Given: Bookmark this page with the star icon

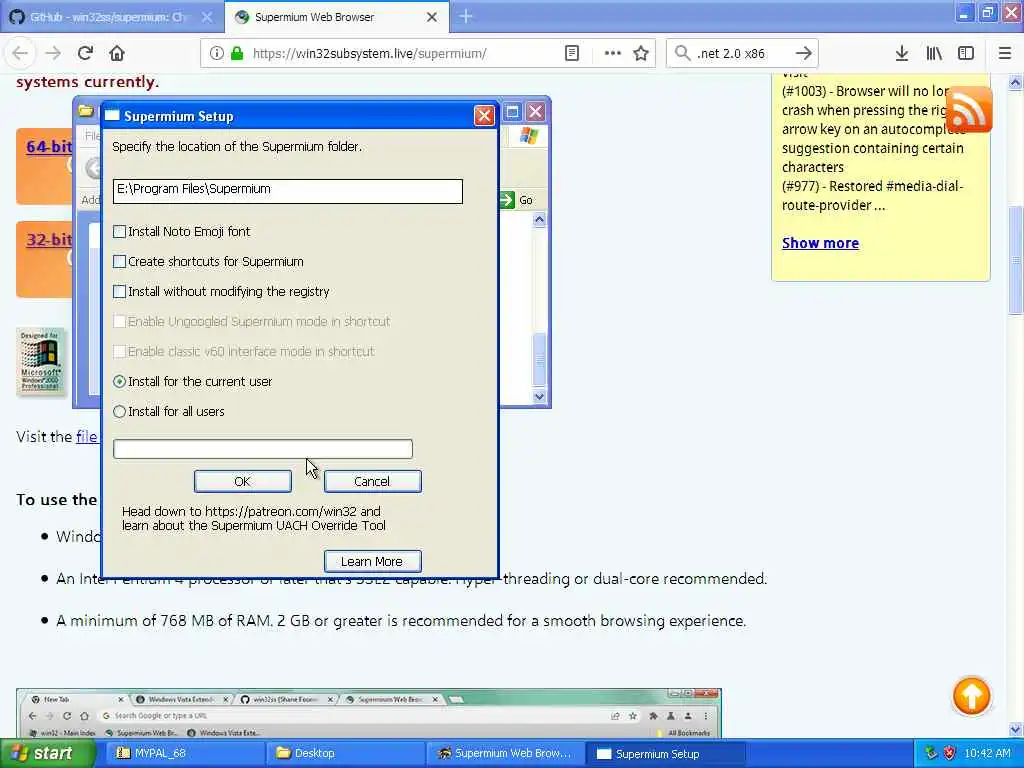Looking at the screenshot, I should click(x=641, y=53).
